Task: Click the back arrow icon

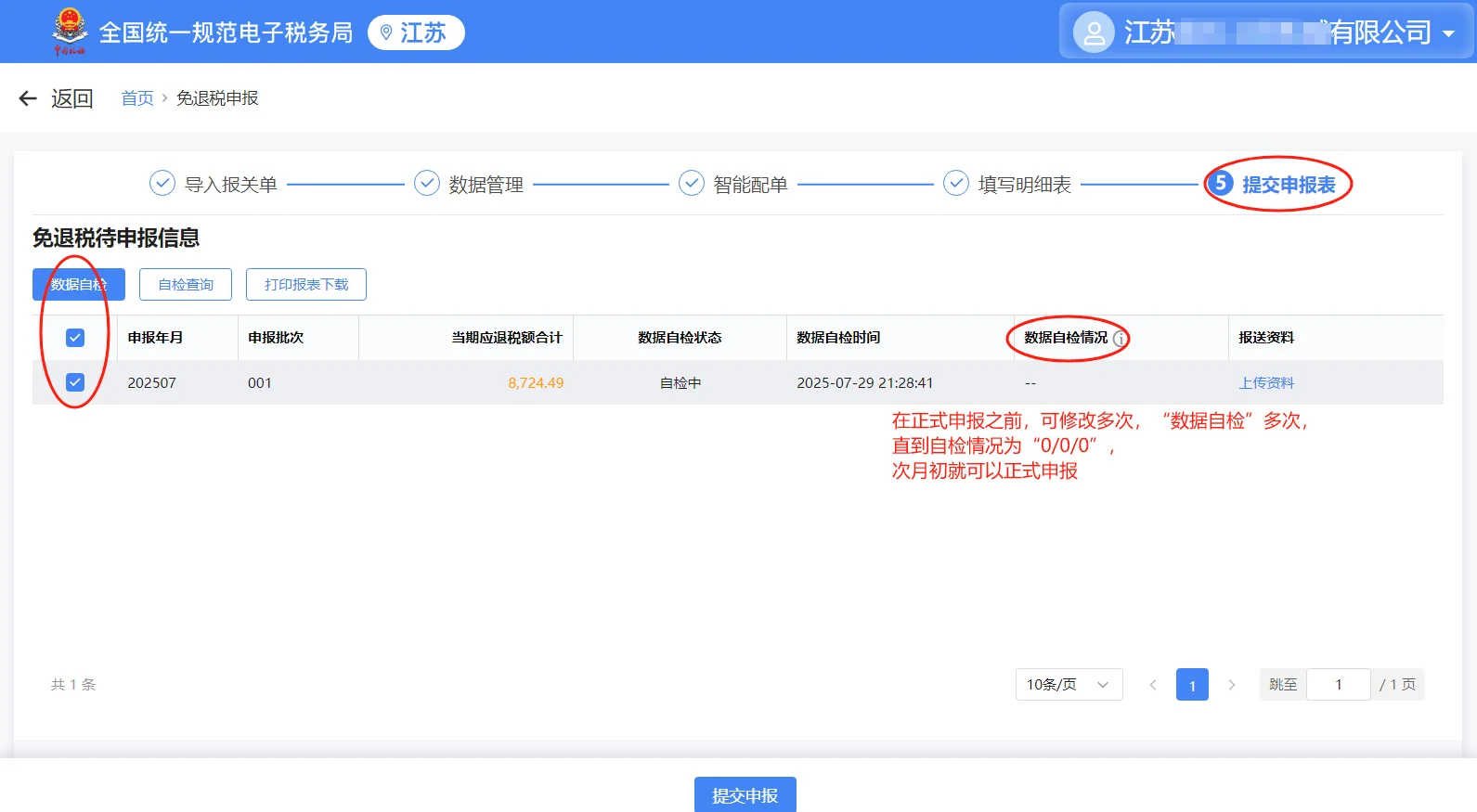Action: pyautogui.click(x=28, y=98)
